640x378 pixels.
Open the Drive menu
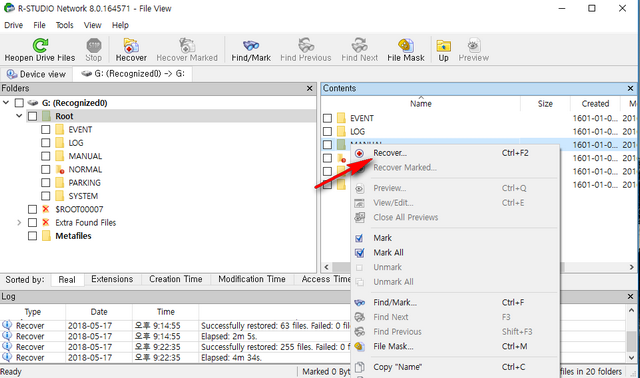pos(13,25)
